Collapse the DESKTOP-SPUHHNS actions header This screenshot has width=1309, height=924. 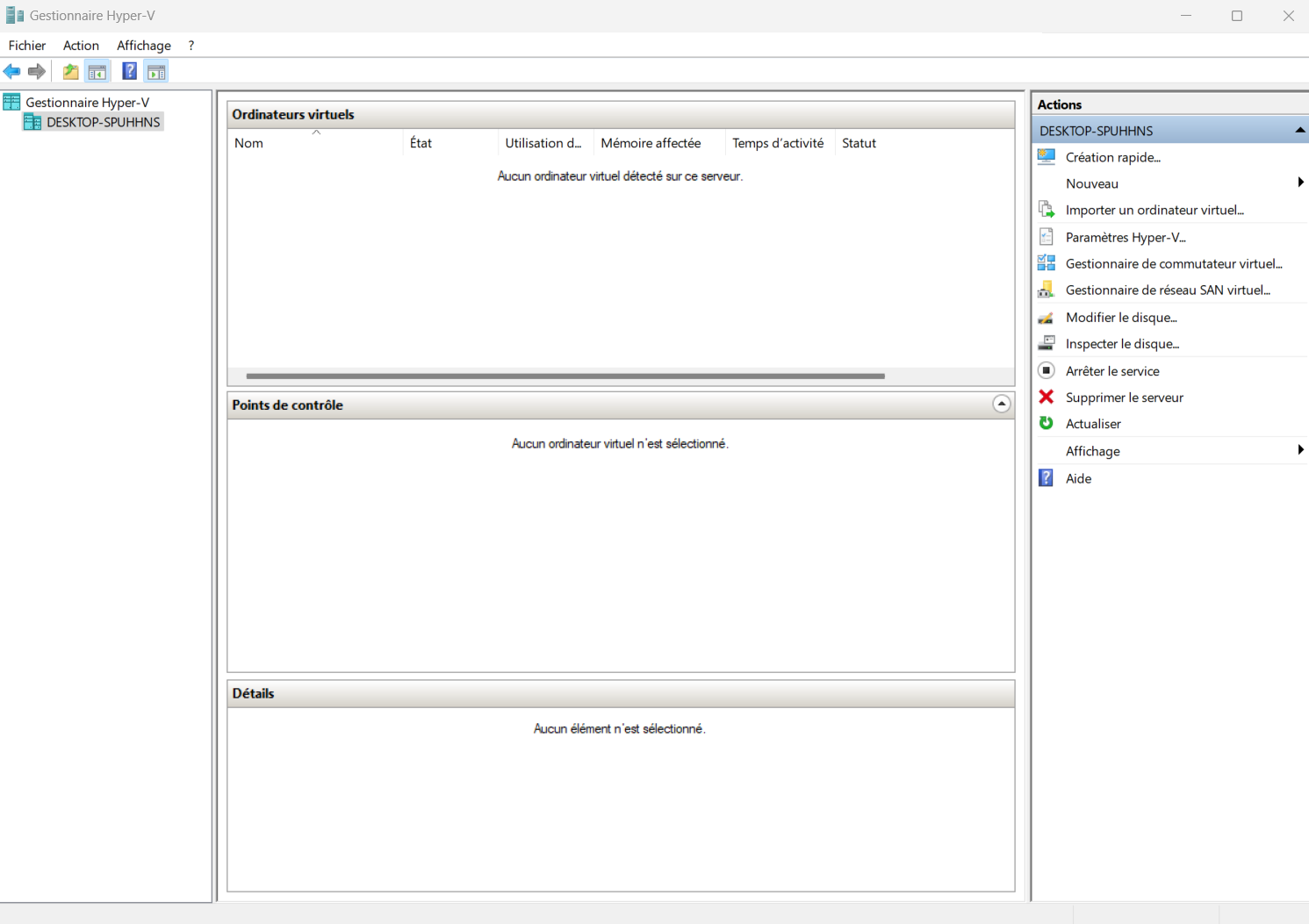[1299, 131]
